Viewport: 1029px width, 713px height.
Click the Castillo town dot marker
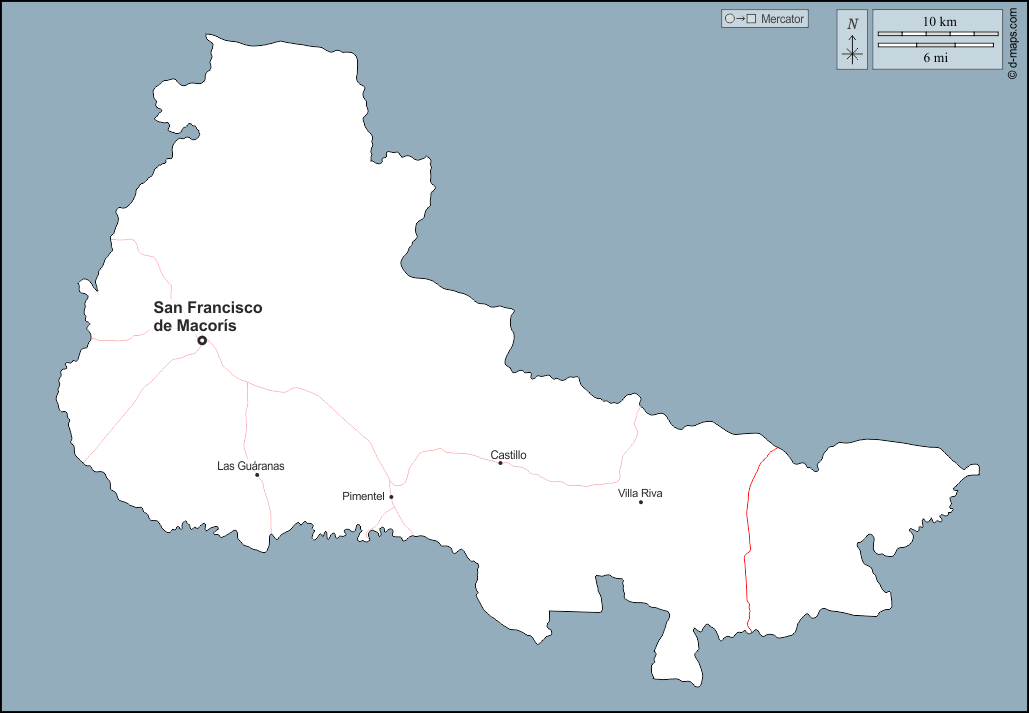tap(500, 463)
